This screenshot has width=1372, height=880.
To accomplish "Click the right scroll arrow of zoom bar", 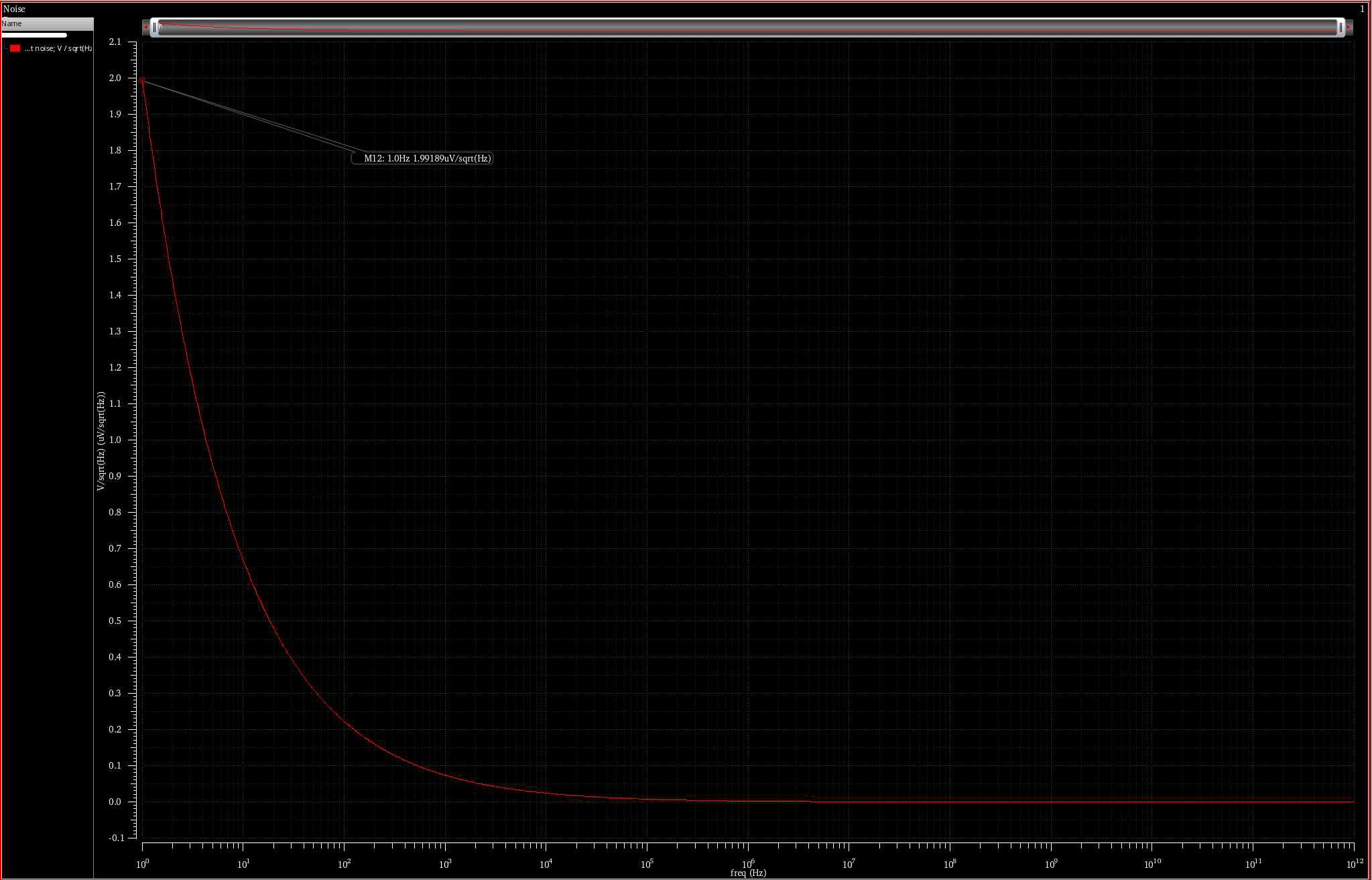I will pos(1349,27).
